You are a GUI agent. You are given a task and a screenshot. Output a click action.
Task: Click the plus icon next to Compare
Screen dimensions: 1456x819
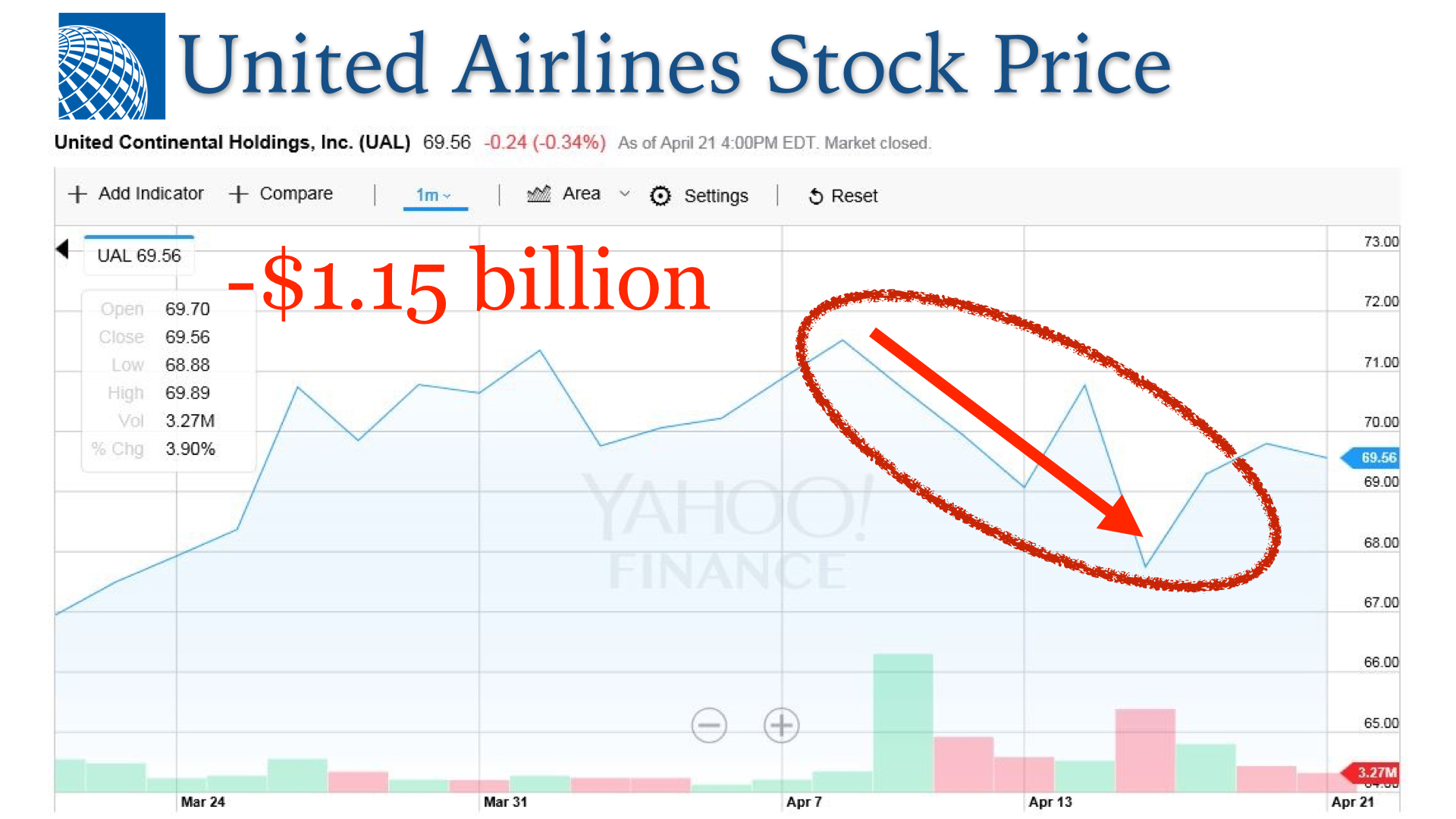pyautogui.click(x=239, y=194)
